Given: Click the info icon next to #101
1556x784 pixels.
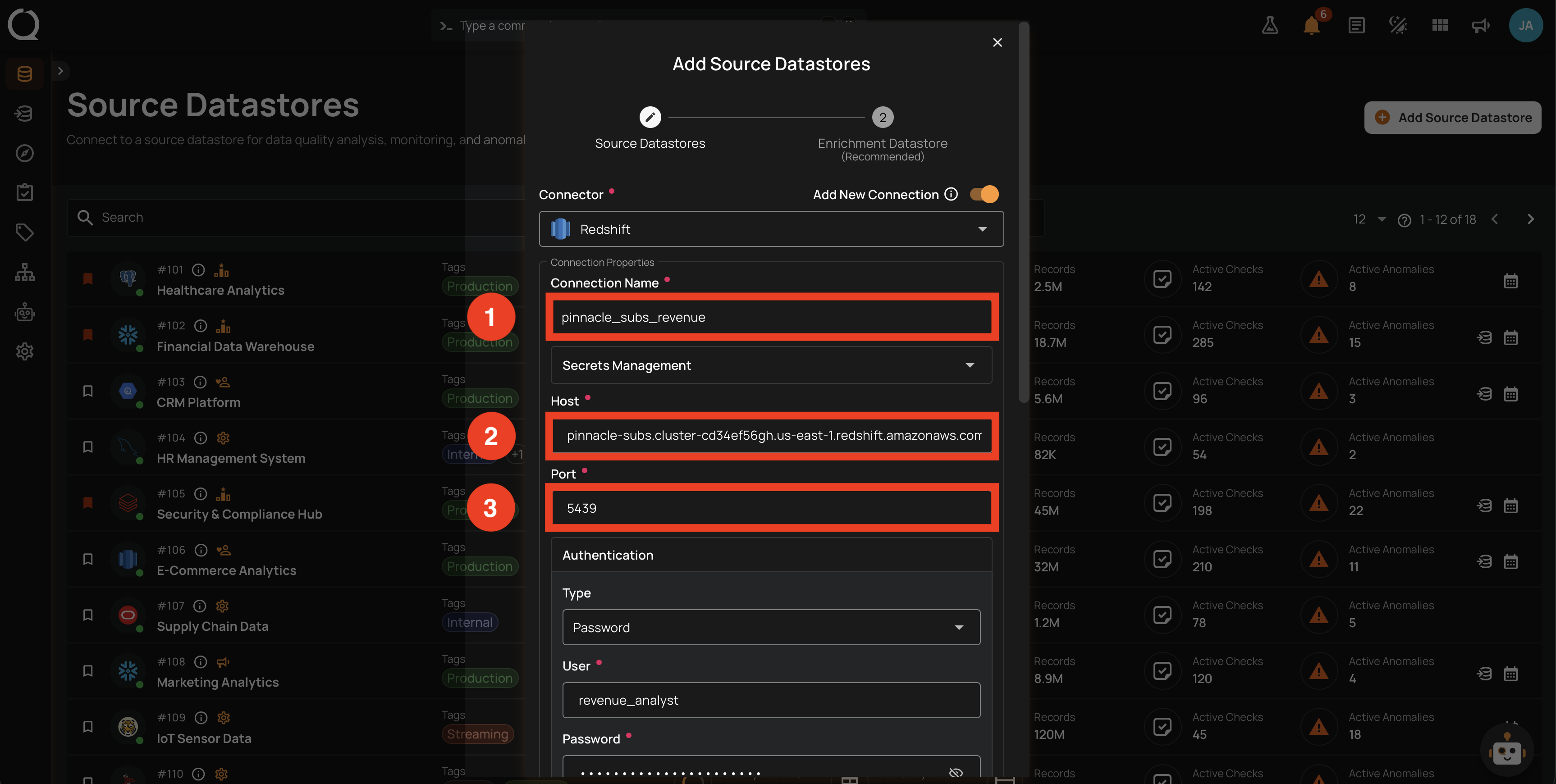Looking at the screenshot, I should coord(198,270).
